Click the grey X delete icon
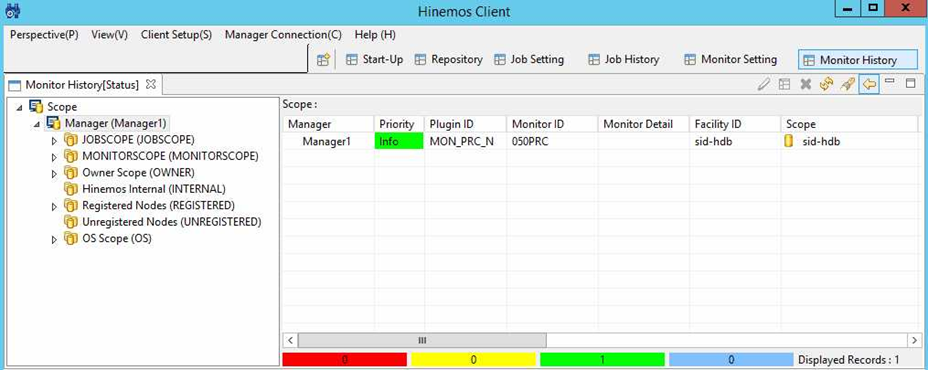 coord(805,85)
